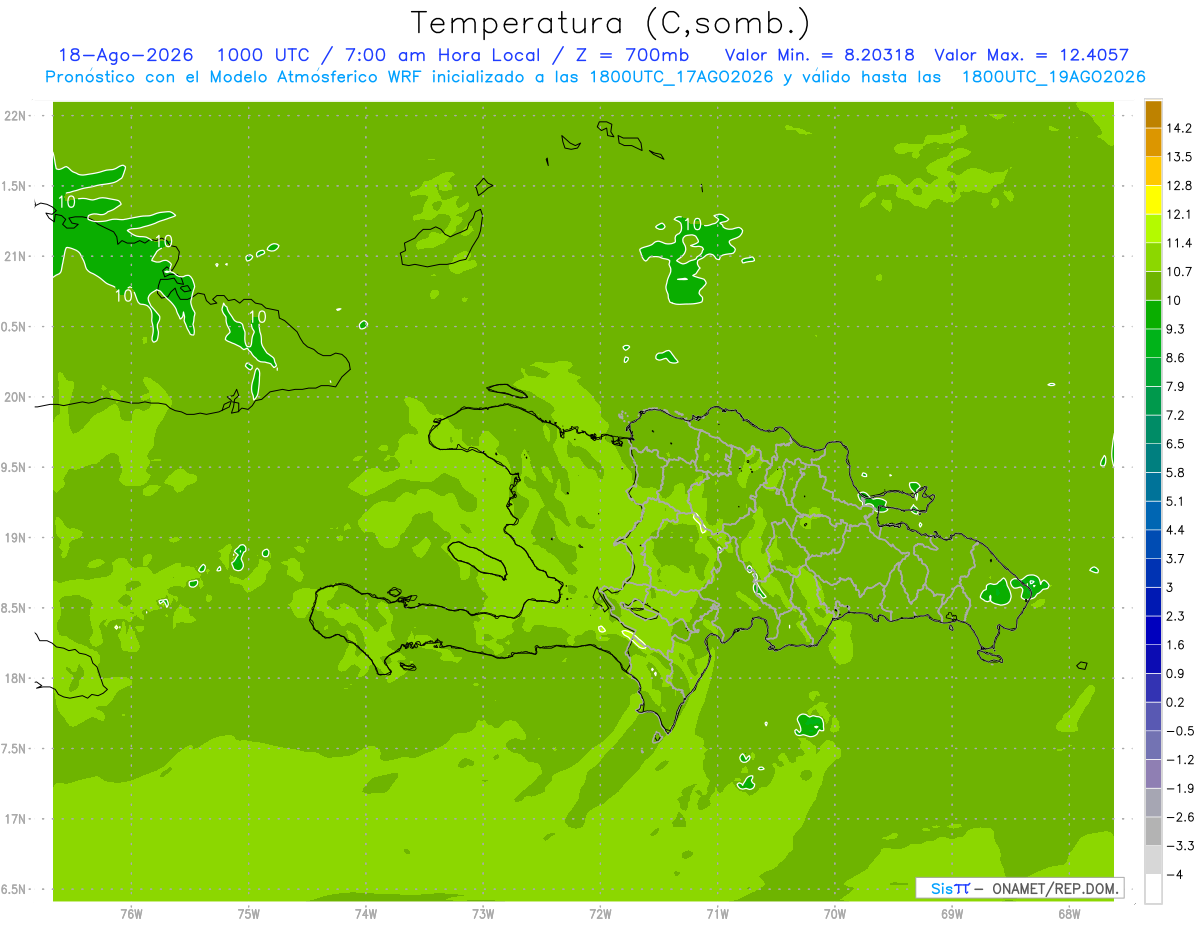Click the '11.4' legend value
The height and width of the screenshot is (927, 1200).
point(1179,243)
